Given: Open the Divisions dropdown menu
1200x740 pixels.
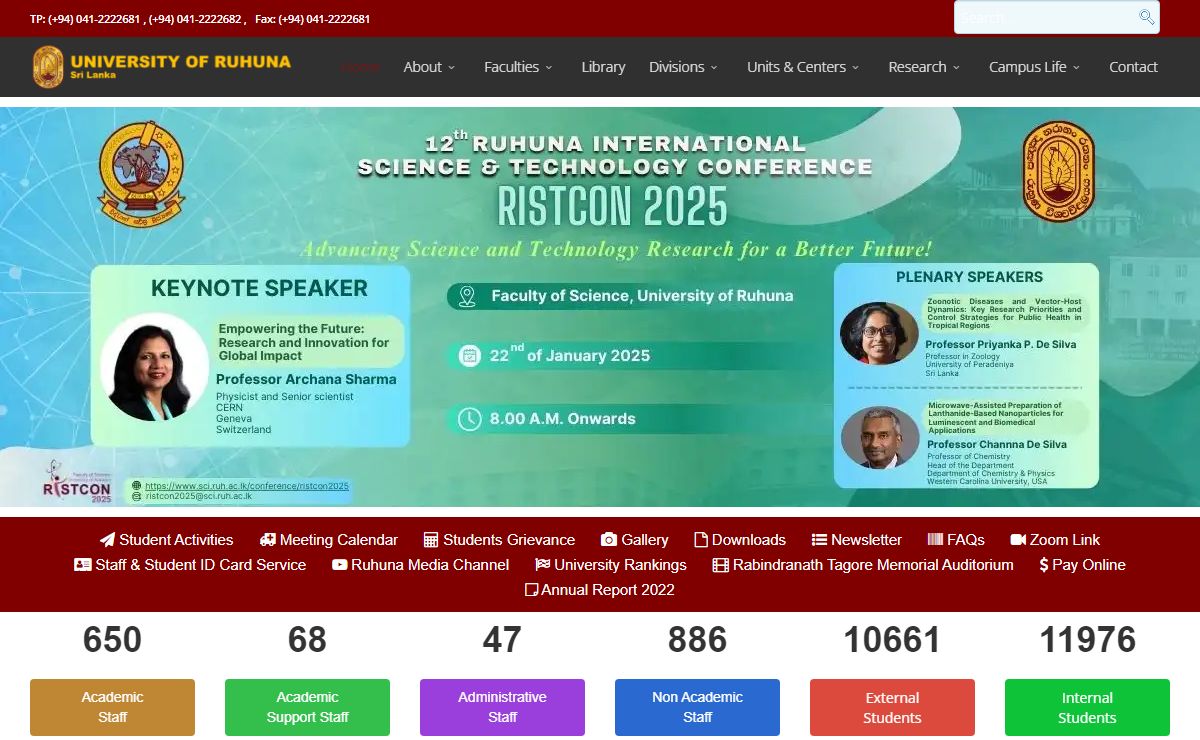Looking at the screenshot, I should 684,67.
